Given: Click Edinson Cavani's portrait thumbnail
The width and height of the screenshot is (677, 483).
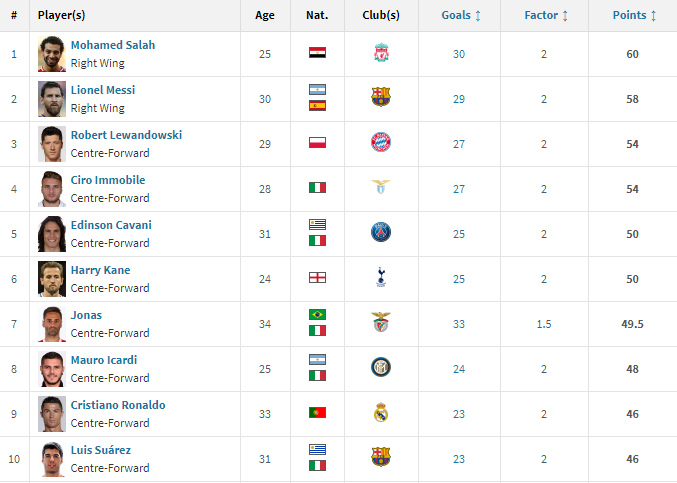Looking at the screenshot, I should tap(52, 233).
